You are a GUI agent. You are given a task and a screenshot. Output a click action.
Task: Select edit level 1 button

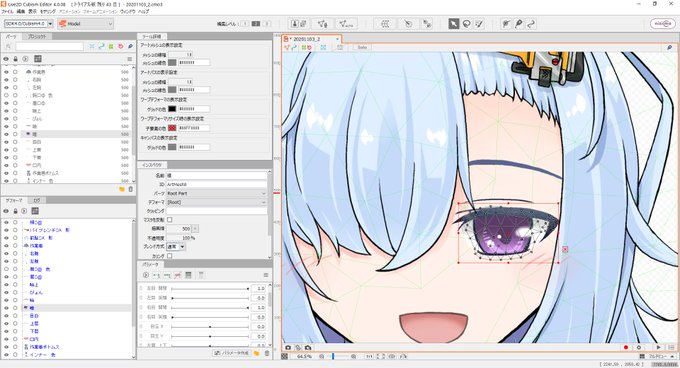[245, 24]
